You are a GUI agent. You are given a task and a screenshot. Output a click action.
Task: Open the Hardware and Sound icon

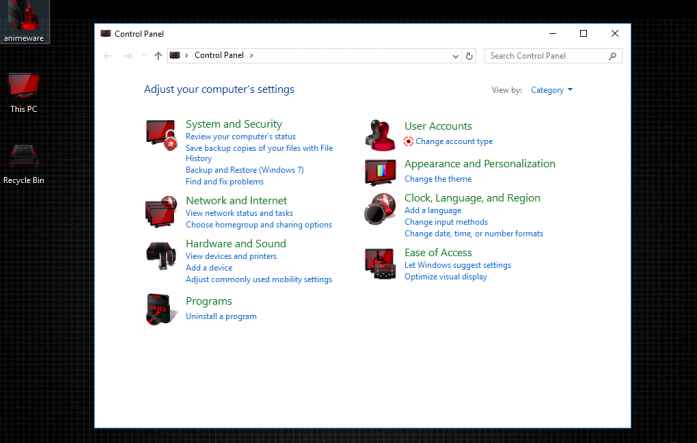point(161,254)
